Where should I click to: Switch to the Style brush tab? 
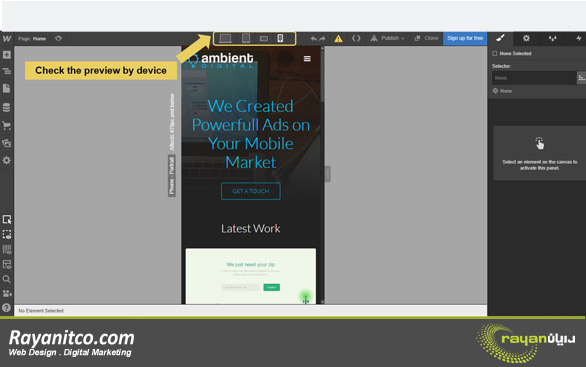(x=500, y=38)
